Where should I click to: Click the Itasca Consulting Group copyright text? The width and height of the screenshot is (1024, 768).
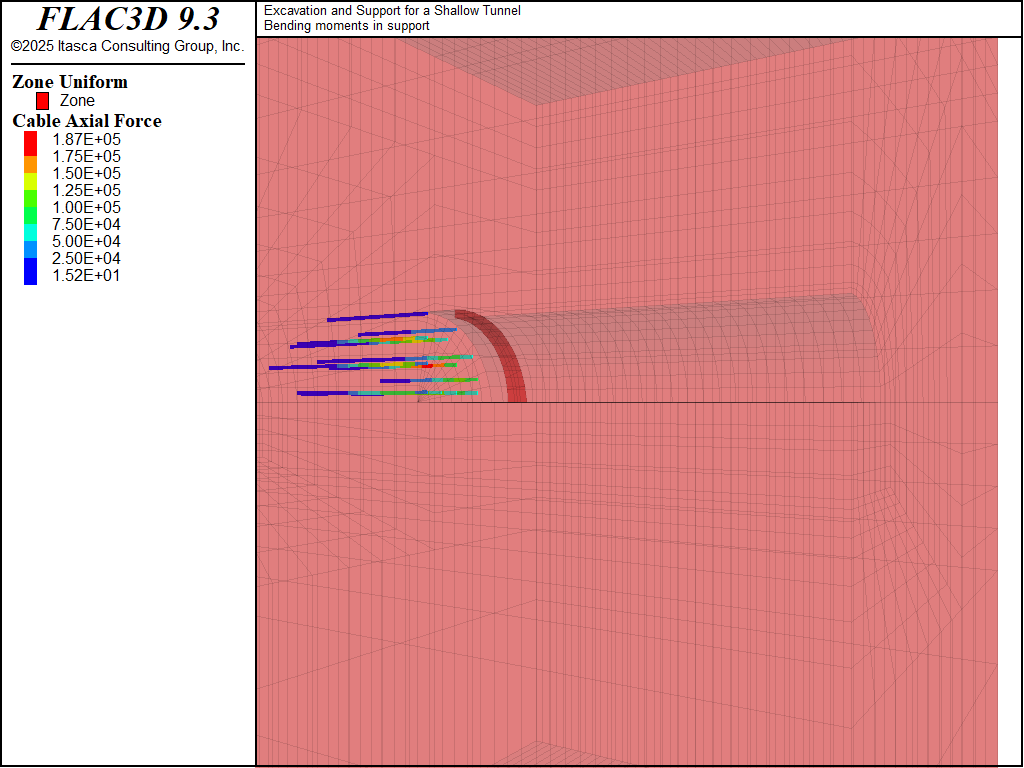[127, 46]
